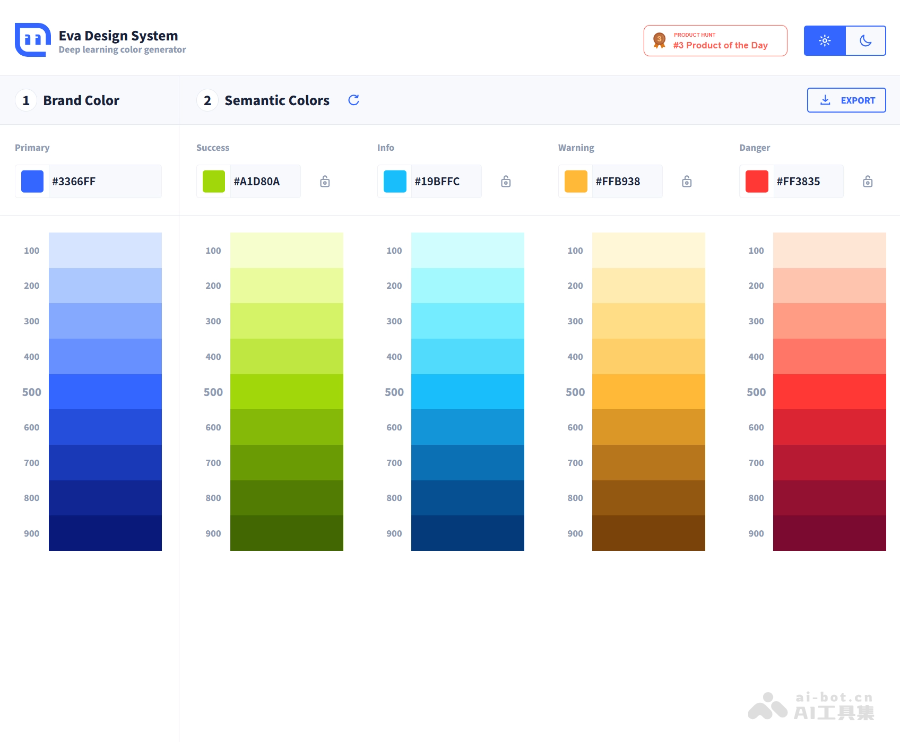Screen dimensions: 900x750
Task: Click the step 1 number badge
Action: 25,100
